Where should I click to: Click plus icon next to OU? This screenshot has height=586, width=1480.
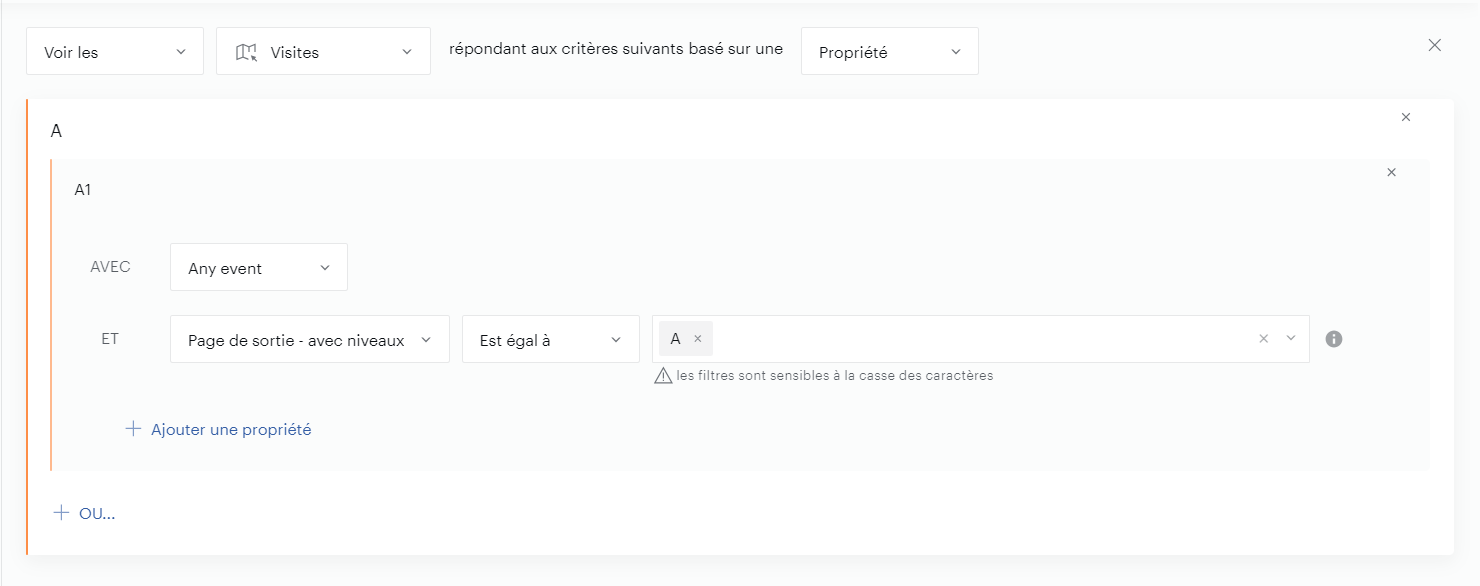coord(61,513)
